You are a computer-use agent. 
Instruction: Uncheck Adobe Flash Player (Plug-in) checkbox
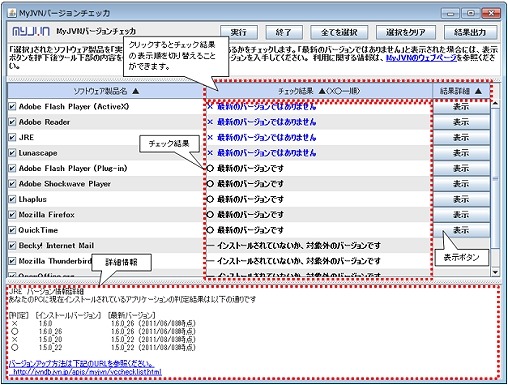(12, 168)
